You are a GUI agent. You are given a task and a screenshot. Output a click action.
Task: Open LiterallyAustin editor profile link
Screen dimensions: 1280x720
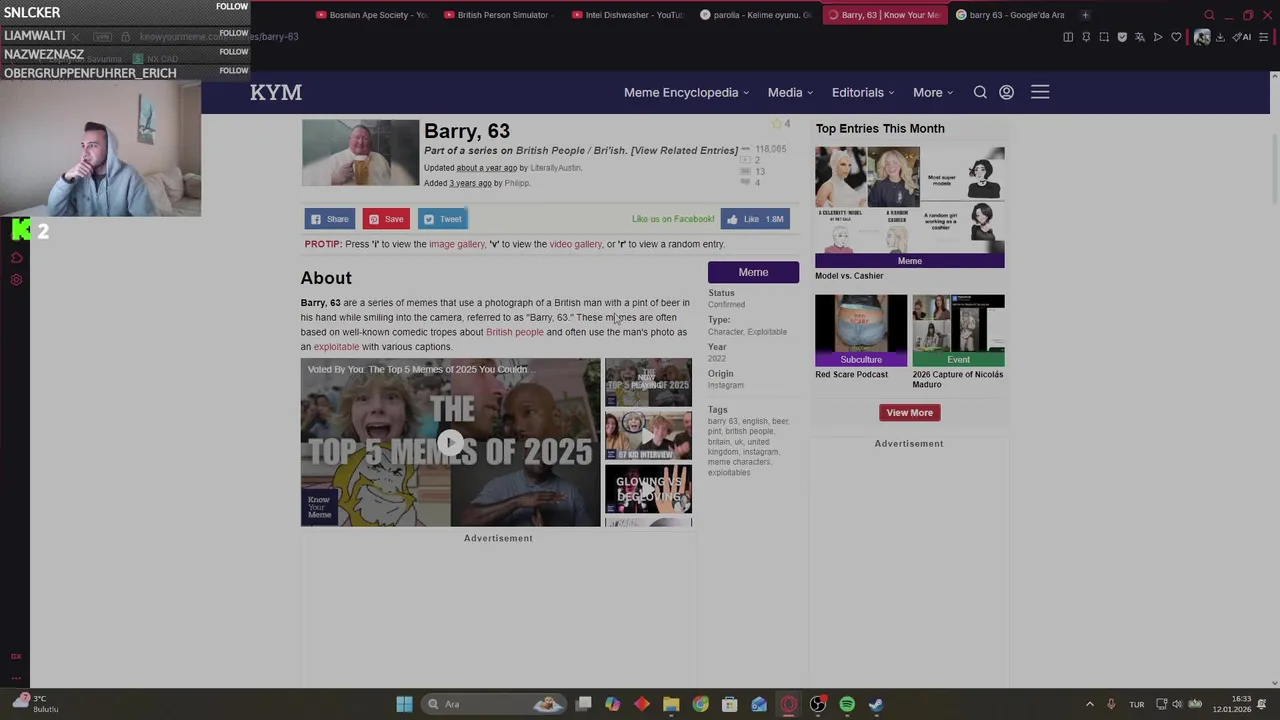tap(555, 168)
